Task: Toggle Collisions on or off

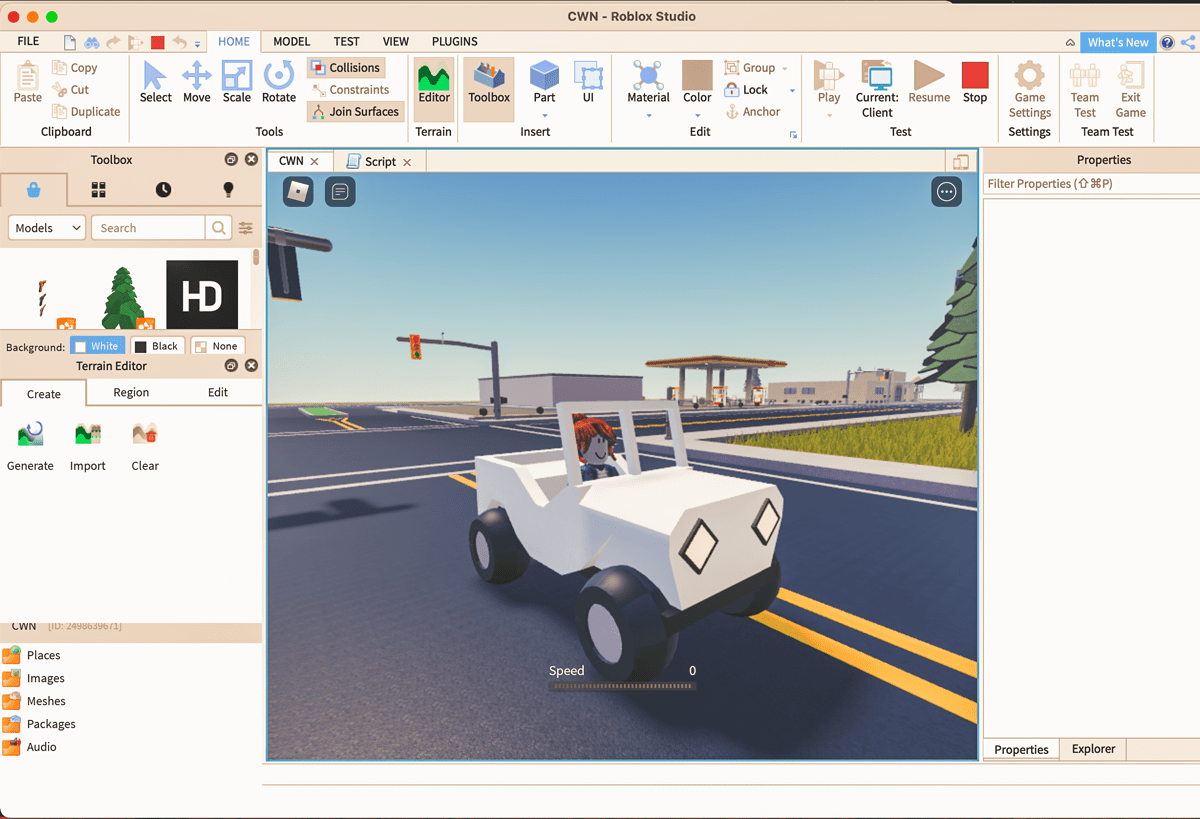Action: 345,68
